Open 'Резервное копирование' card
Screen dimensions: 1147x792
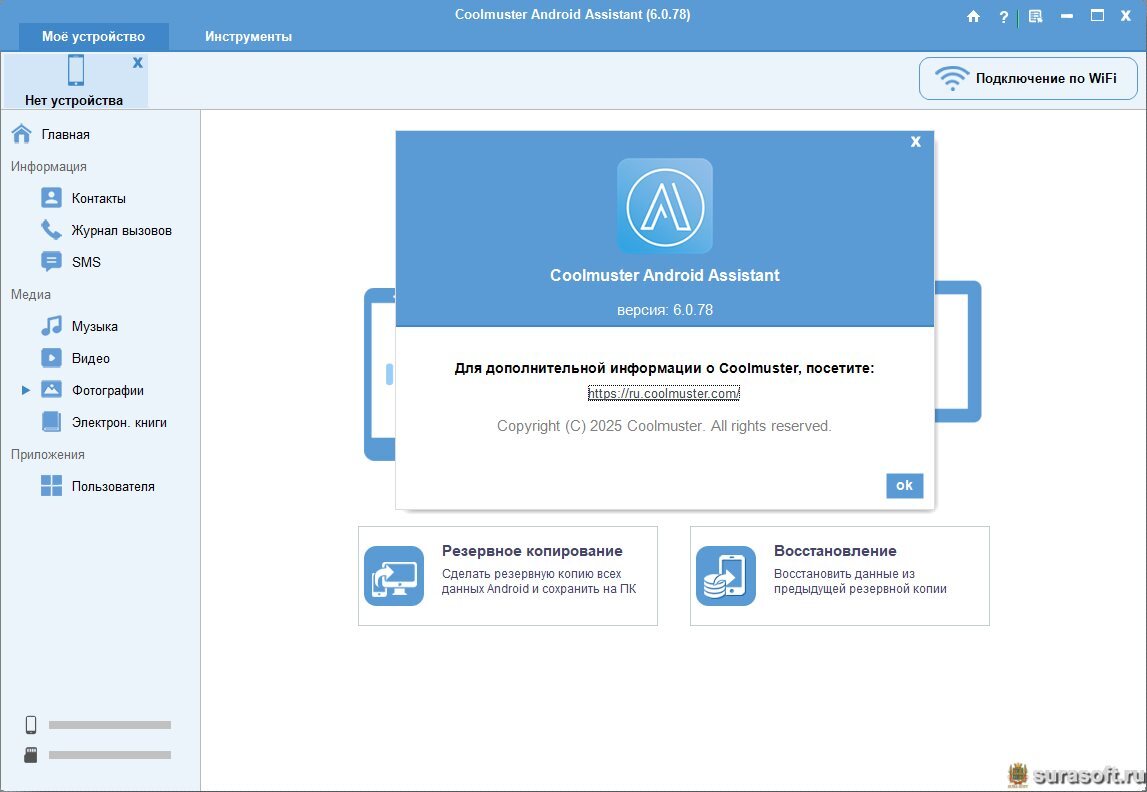508,576
